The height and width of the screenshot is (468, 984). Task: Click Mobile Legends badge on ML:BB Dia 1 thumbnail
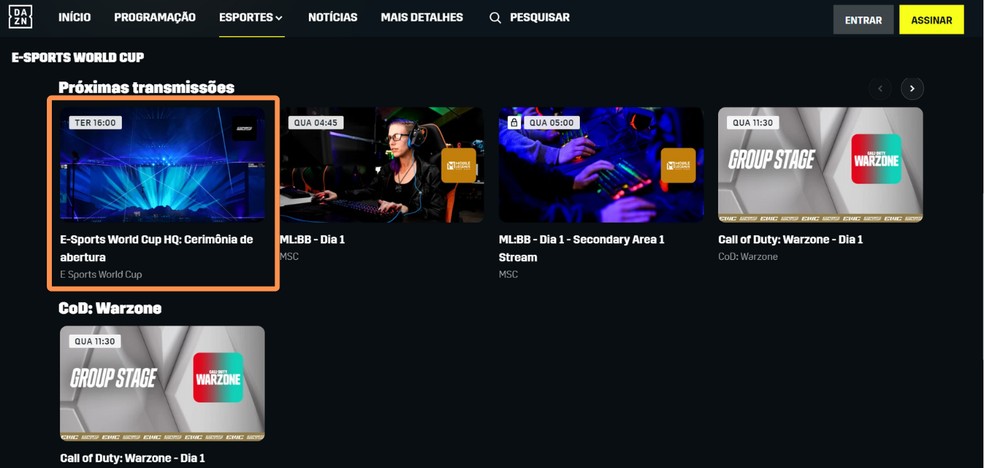(458, 166)
